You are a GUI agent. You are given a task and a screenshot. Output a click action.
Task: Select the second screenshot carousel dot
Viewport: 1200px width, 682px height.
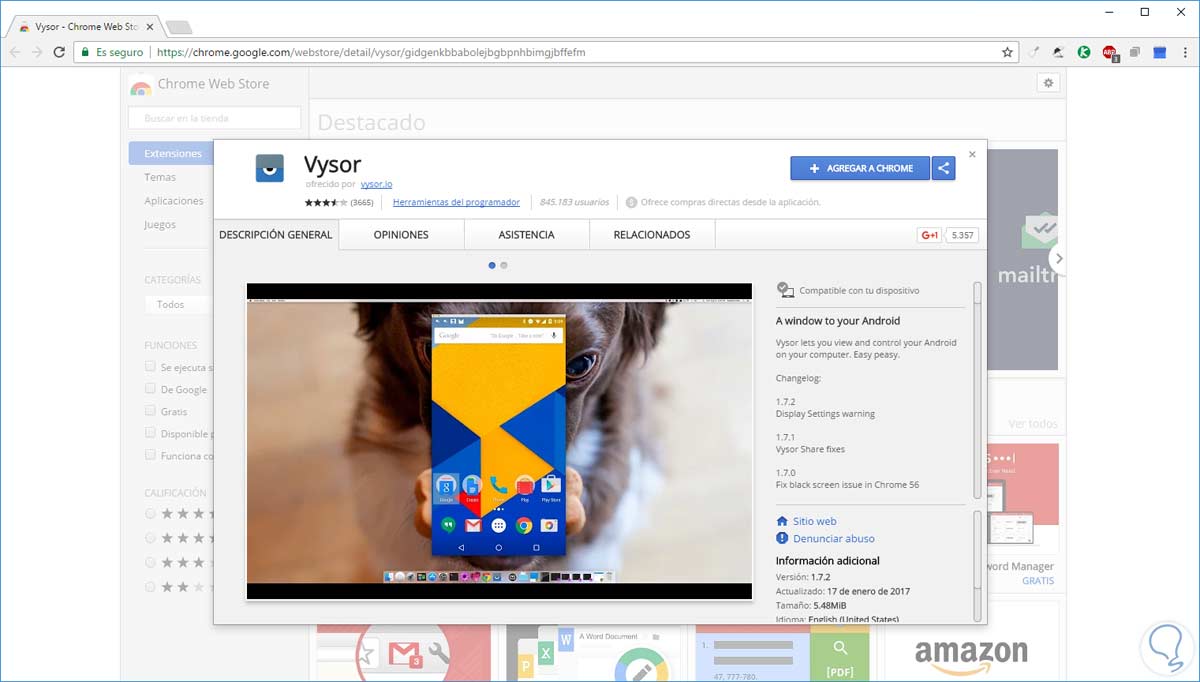click(504, 265)
